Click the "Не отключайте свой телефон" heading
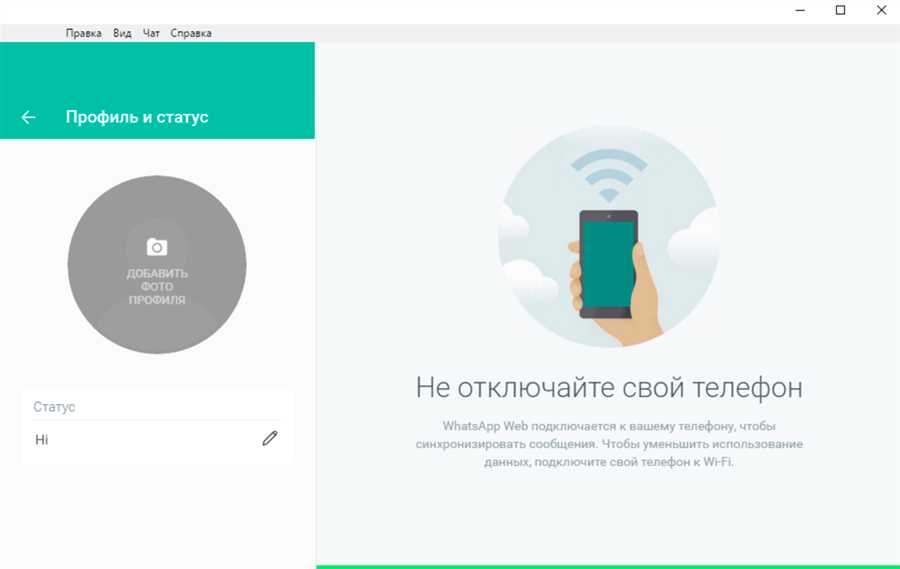The height and width of the screenshot is (569, 900). coord(608,387)
